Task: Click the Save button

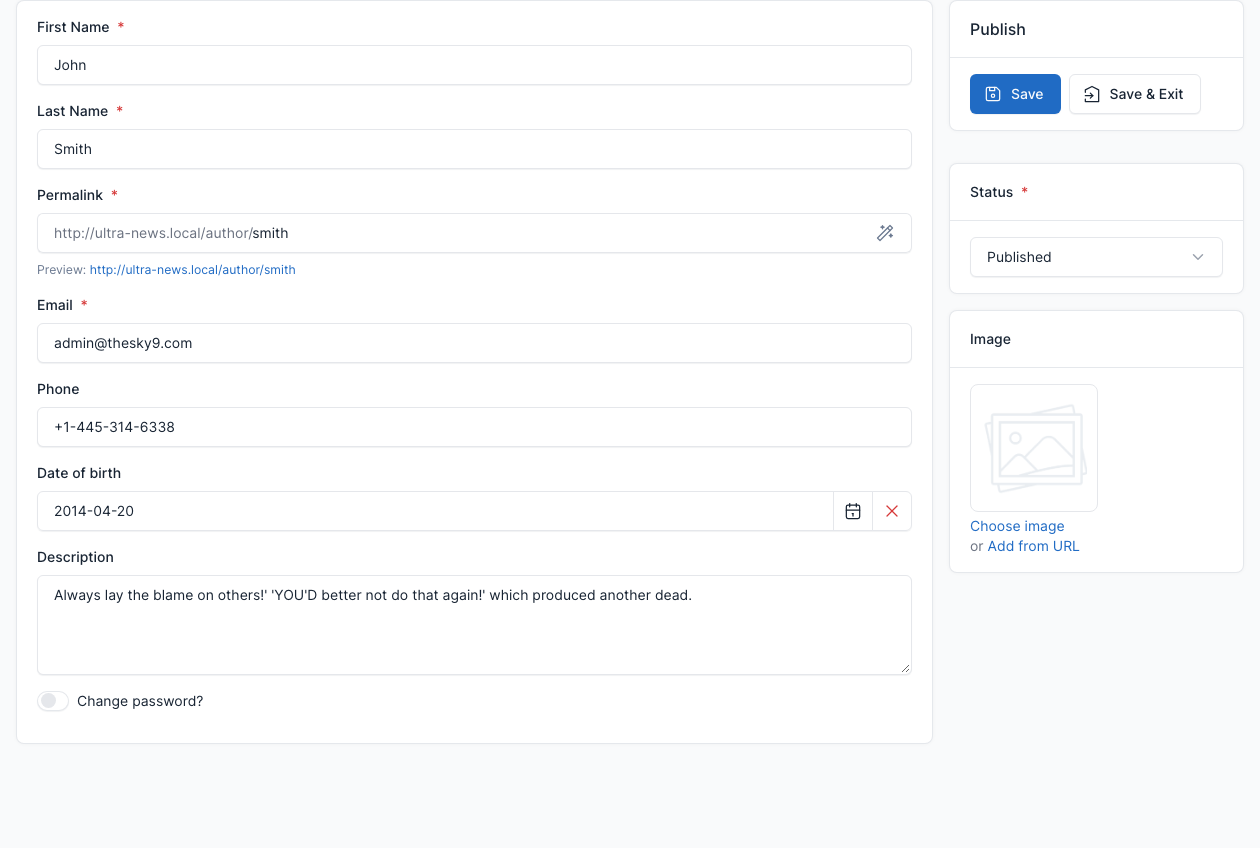Action: pyautogui.click(x=1015, y=94)
